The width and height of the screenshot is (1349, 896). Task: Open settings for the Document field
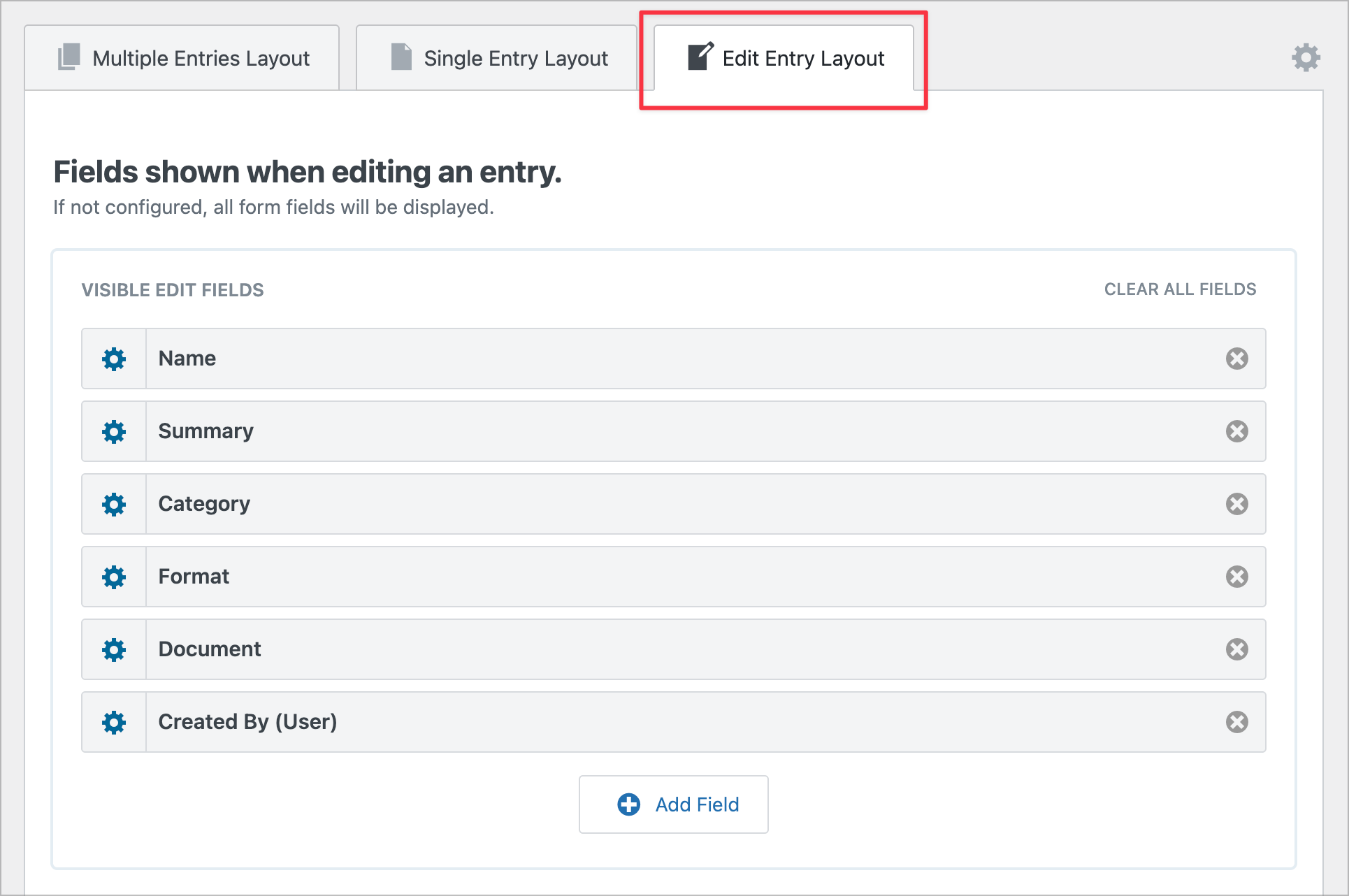tap(114, 649)
